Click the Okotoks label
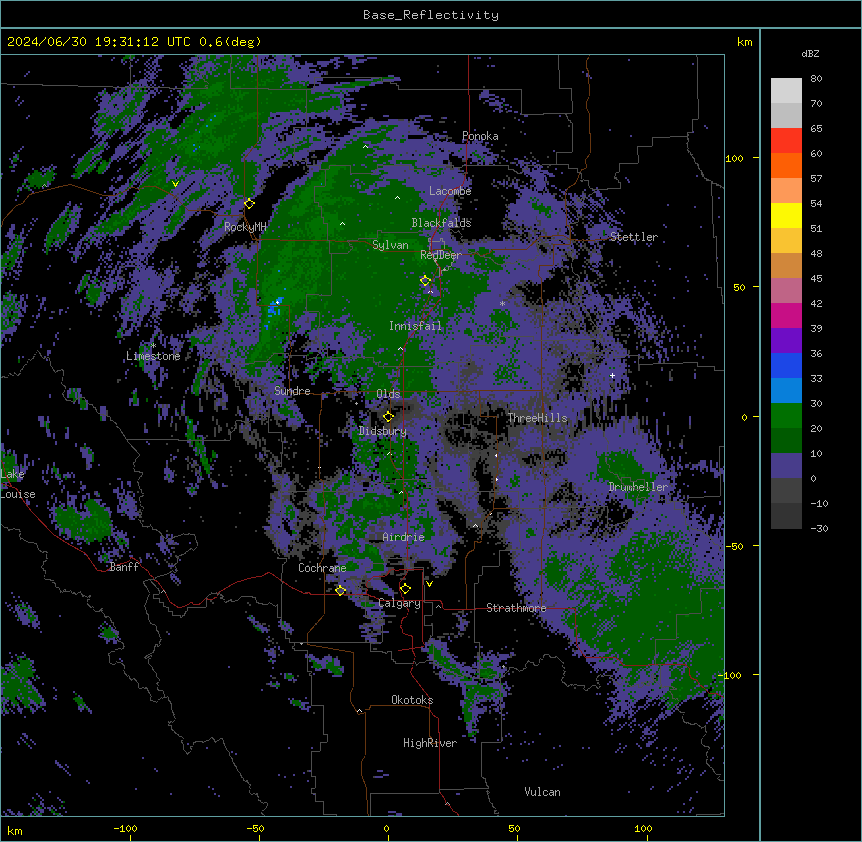Viewport: 862px width, 842px height. (412, 700)
